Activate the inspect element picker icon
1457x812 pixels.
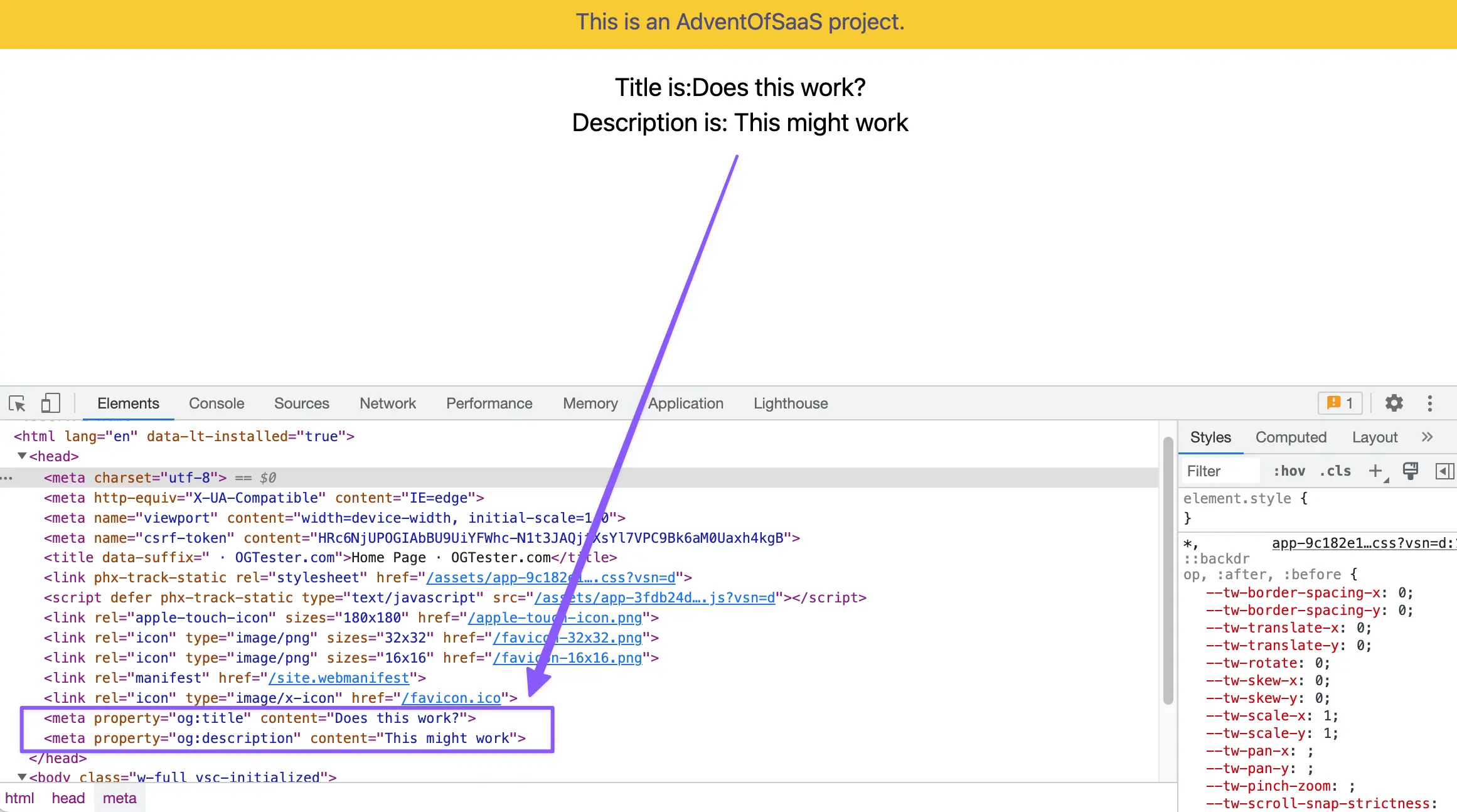[17, 403]
